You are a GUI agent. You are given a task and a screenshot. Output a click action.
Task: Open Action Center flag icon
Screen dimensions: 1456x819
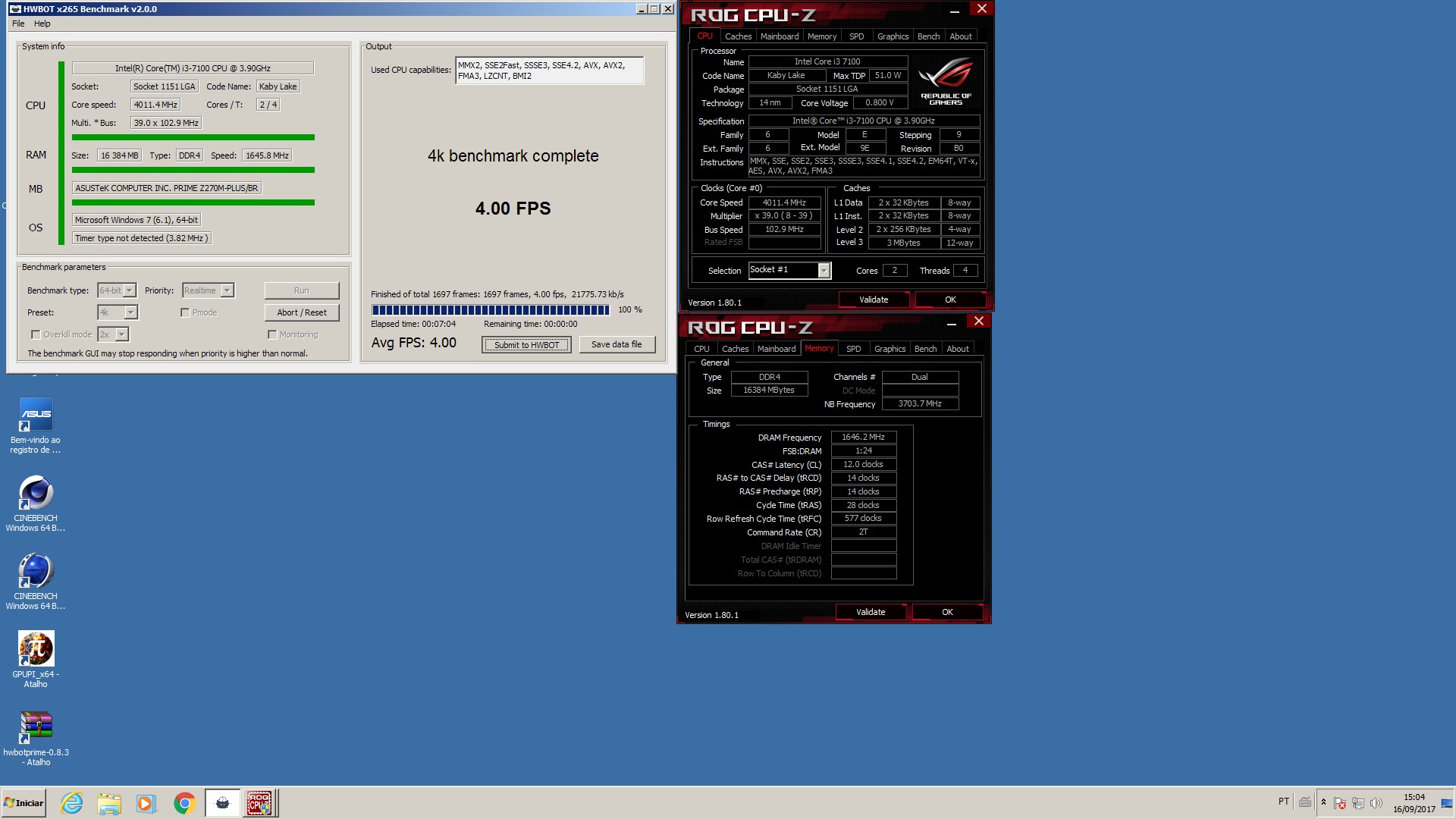(1340, 803)
